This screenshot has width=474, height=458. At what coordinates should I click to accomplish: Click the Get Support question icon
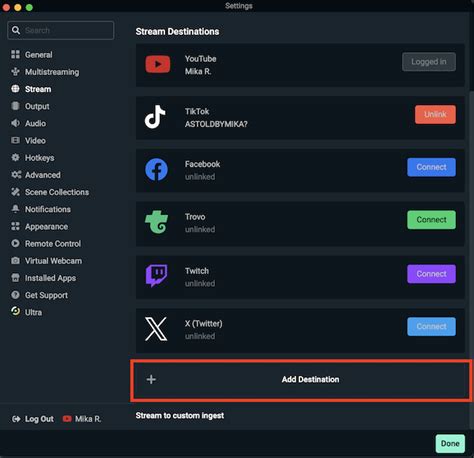tap(15, 295)
